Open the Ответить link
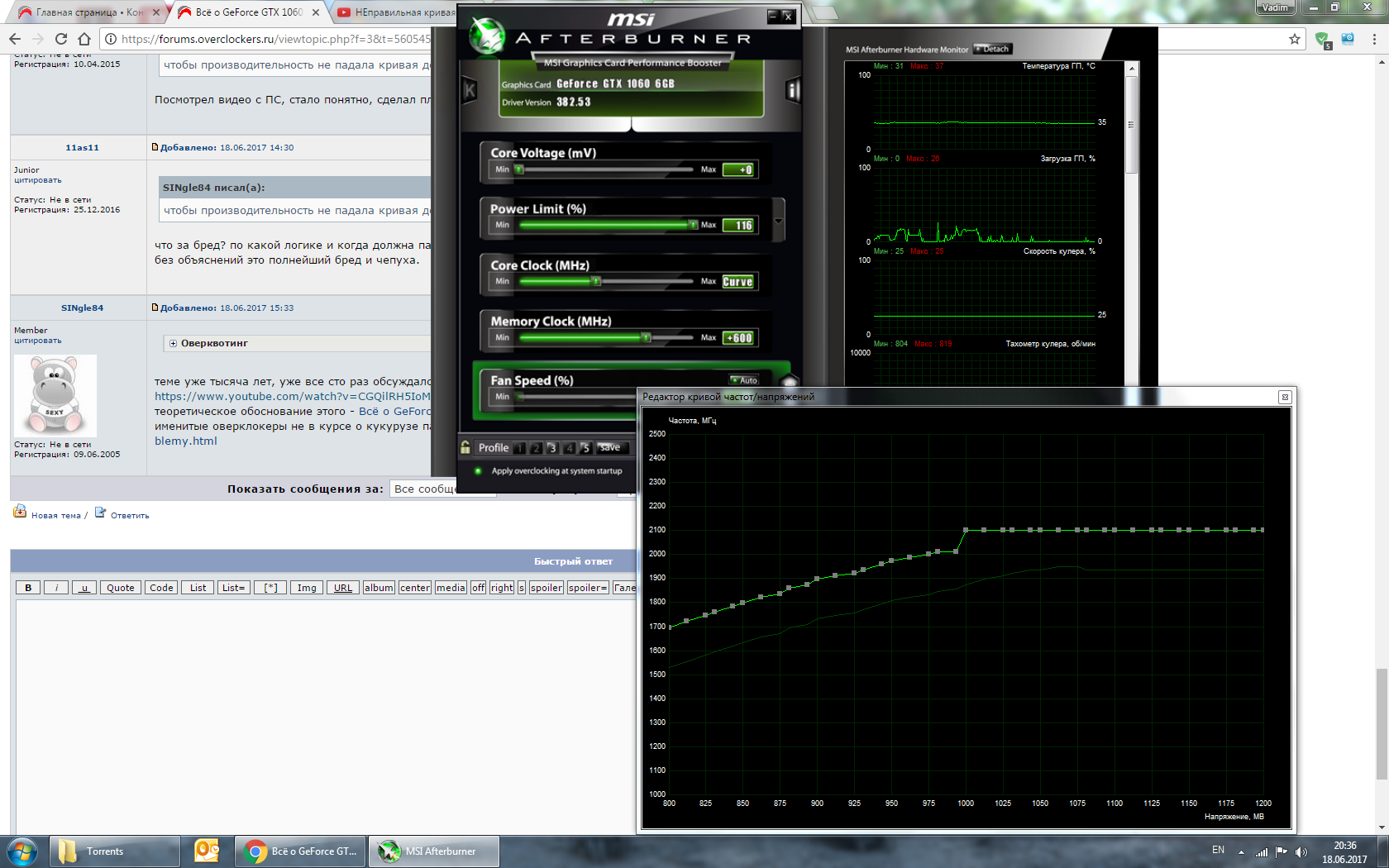The height and width of the screenshot is (868, 1389). [x=130, y=516]
